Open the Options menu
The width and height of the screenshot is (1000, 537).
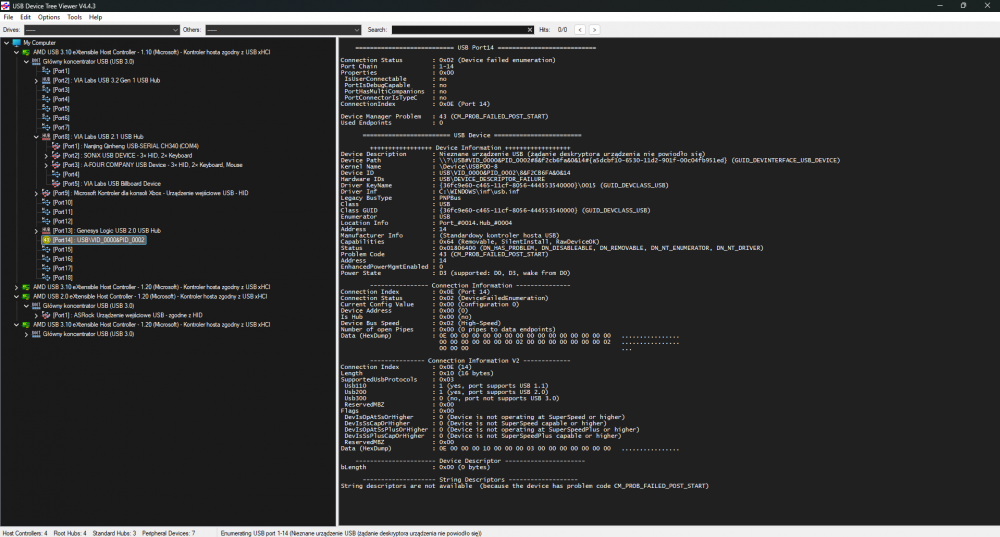pyautogui.click(x=49, y=17)
